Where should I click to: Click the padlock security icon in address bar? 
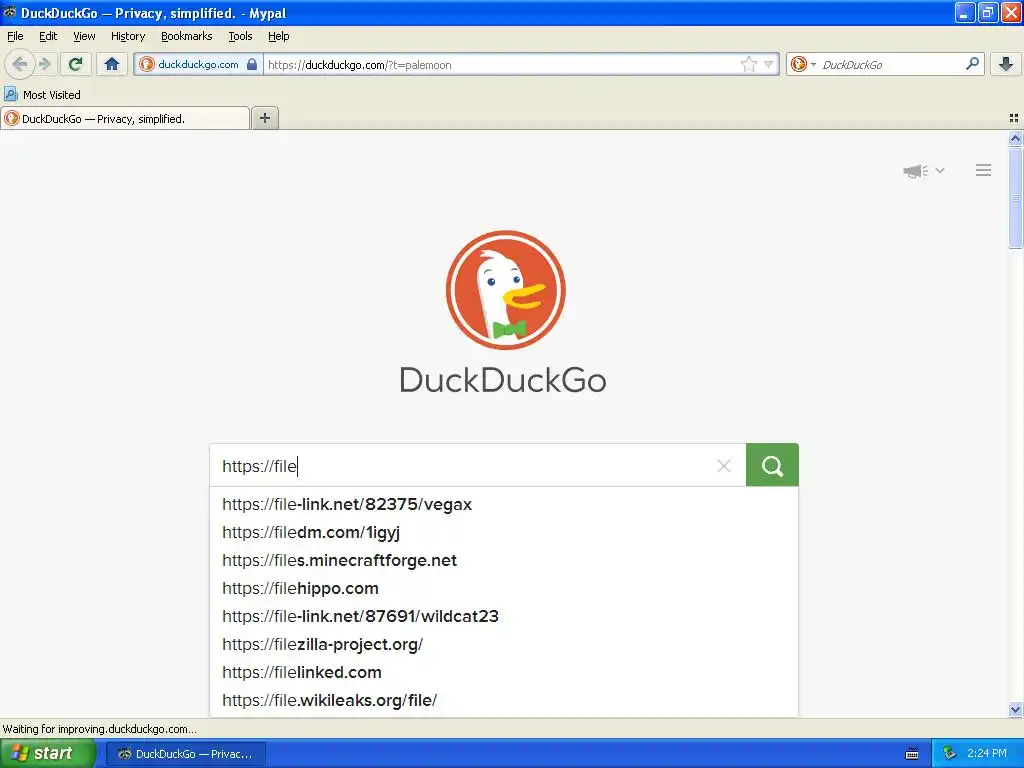pos(252,65)
